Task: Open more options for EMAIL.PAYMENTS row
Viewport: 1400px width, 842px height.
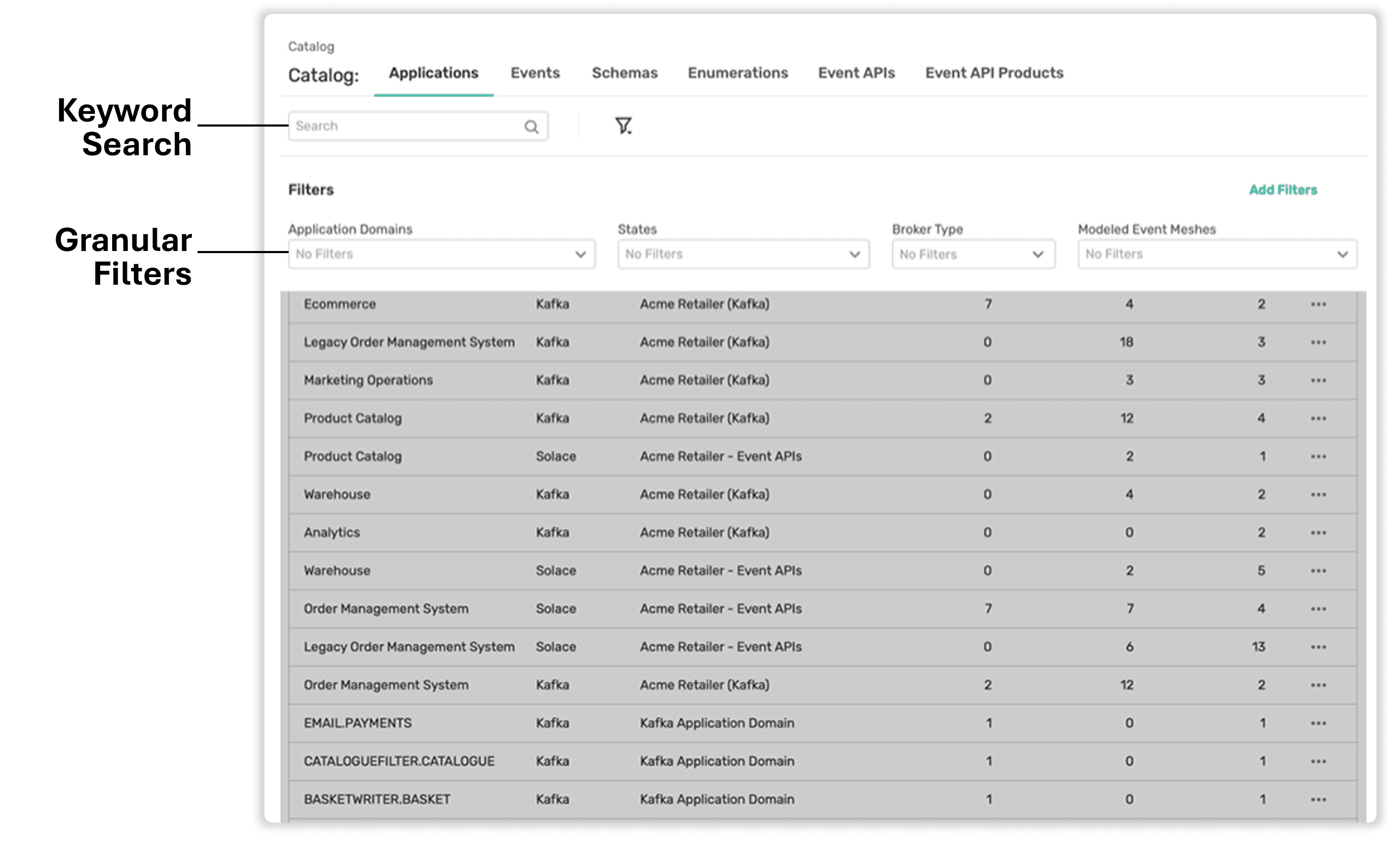Action: [x=1318, y=723]
